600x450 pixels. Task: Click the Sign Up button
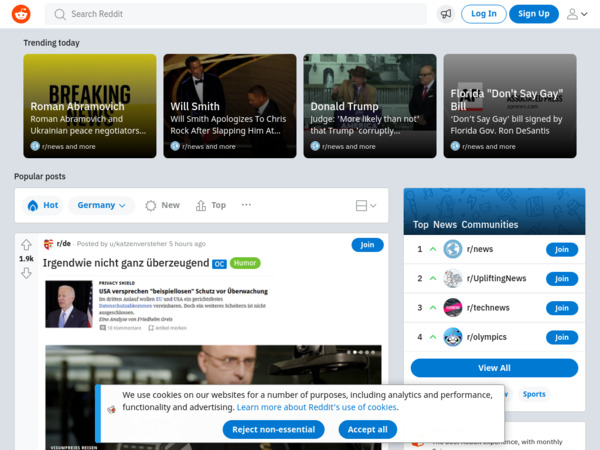pos(533,14)
